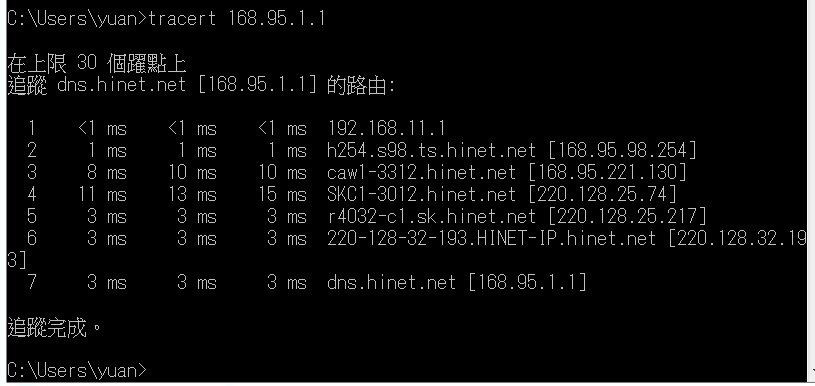Click the IP 220.128.25.217
This screenshot has width=815, height=386.
627,216
